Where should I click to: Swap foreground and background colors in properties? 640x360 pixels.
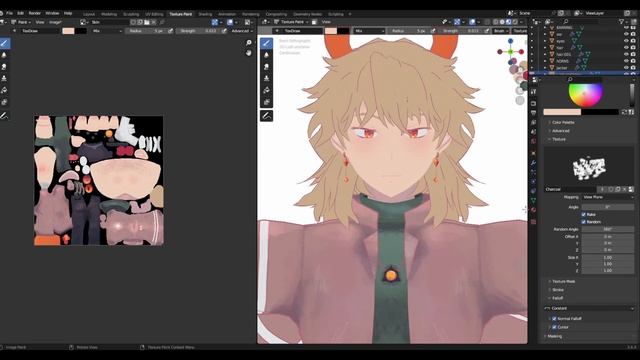coord(624,112)
